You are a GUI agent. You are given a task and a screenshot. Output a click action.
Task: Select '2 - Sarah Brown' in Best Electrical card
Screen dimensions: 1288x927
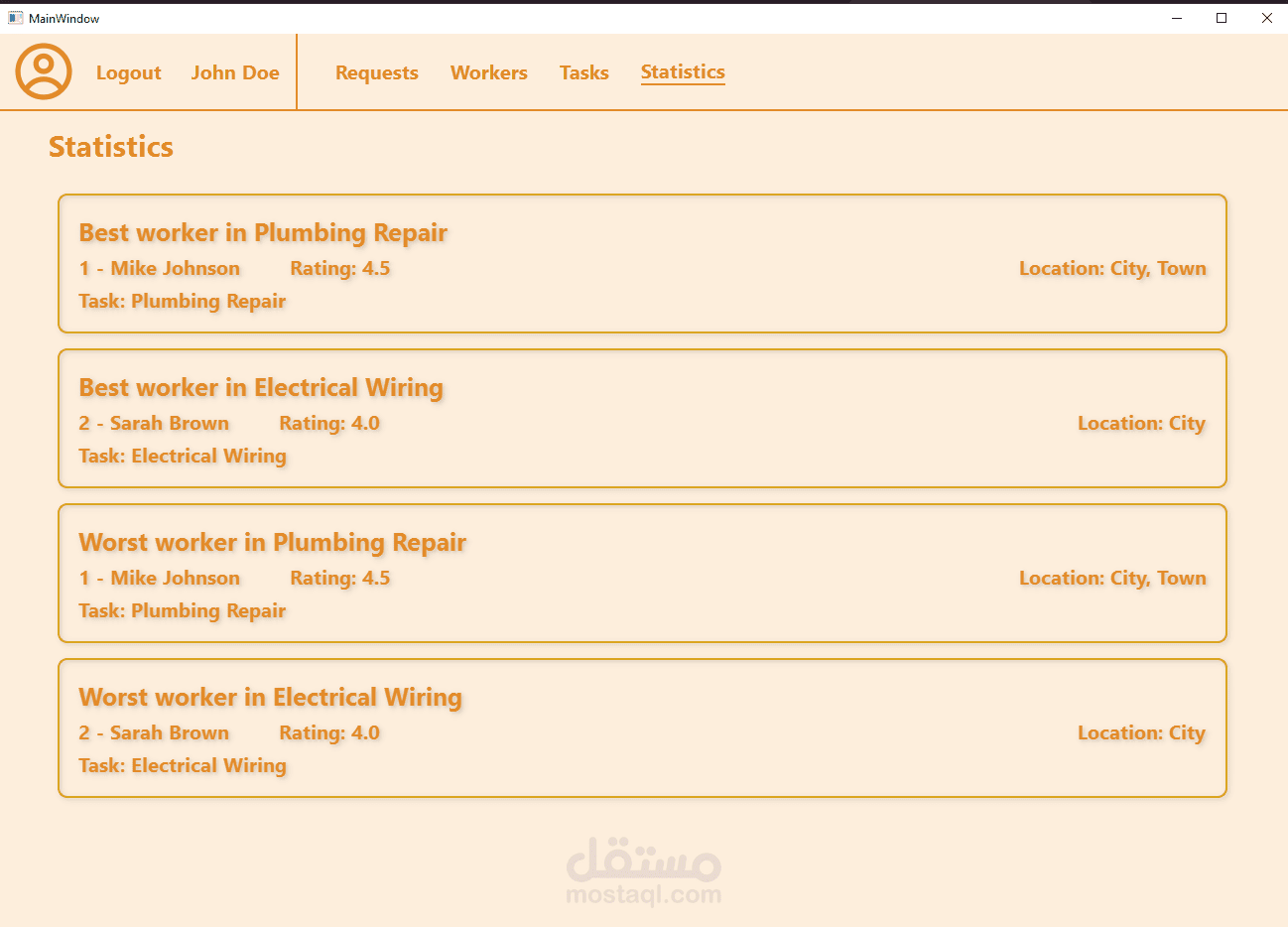coord(154,423)
